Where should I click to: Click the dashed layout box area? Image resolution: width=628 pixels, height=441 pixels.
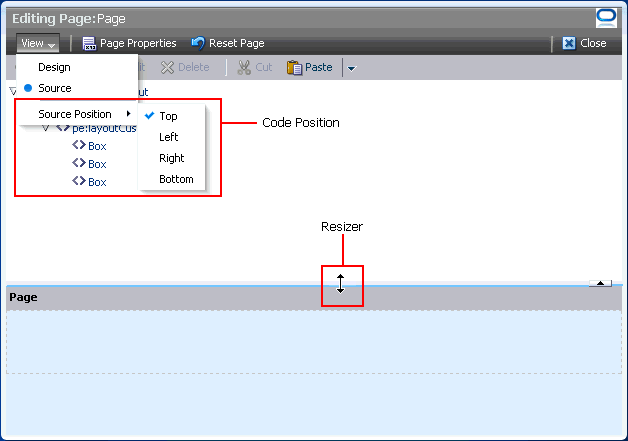(x=314, y=342)
